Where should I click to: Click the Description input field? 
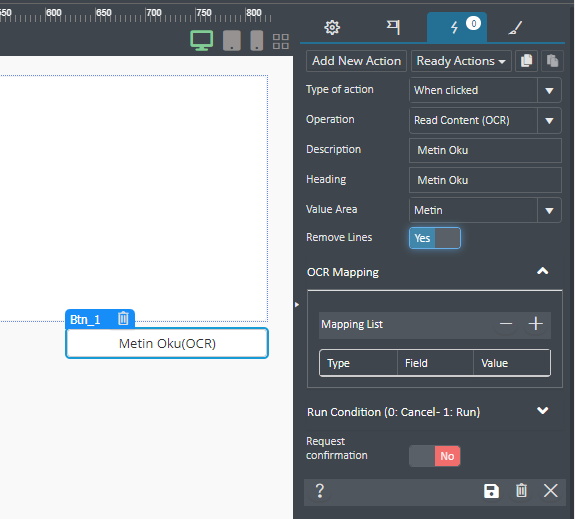tap(485, 150)
